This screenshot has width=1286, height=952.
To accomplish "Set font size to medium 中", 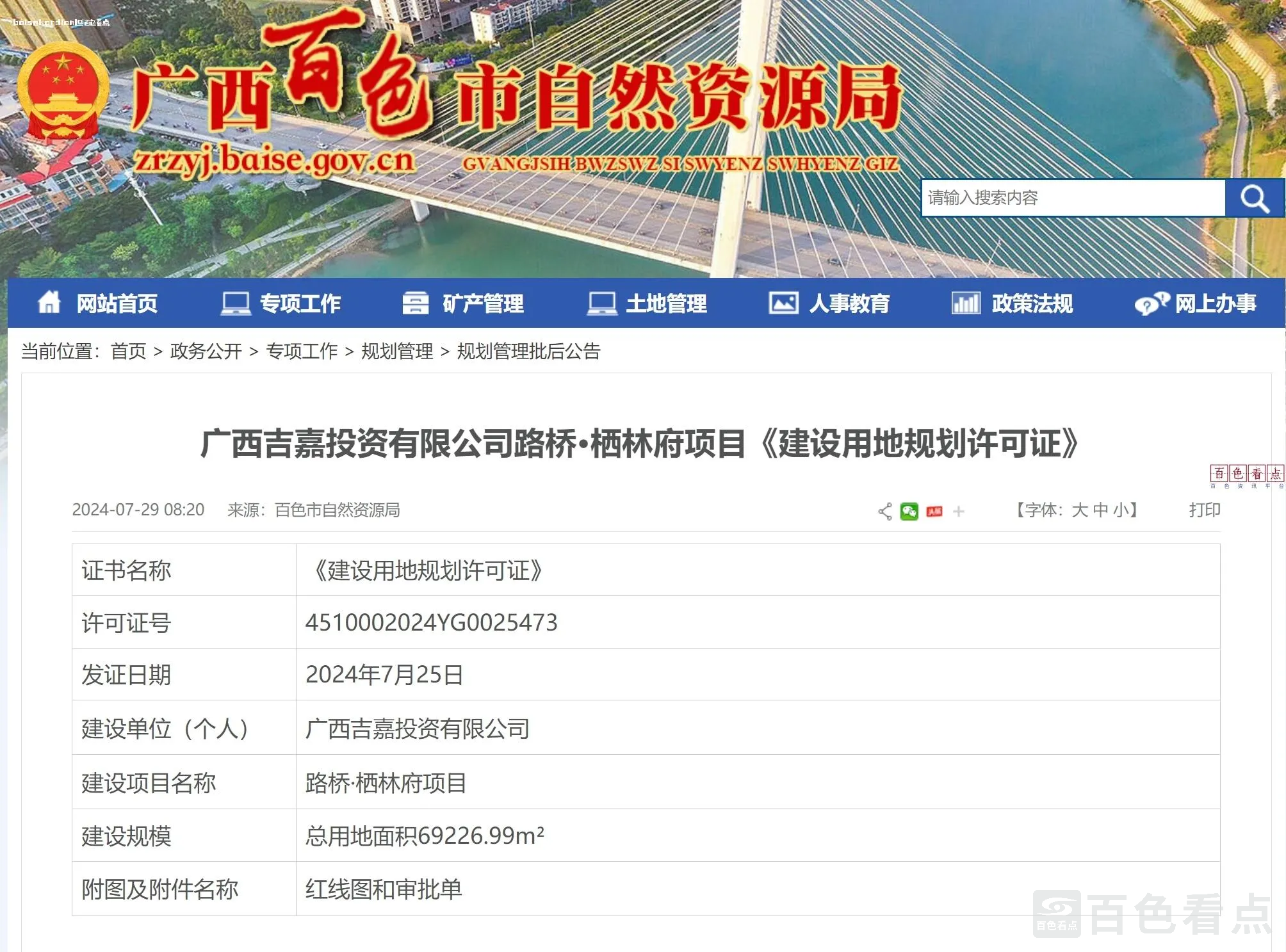I will point(1100,510).
